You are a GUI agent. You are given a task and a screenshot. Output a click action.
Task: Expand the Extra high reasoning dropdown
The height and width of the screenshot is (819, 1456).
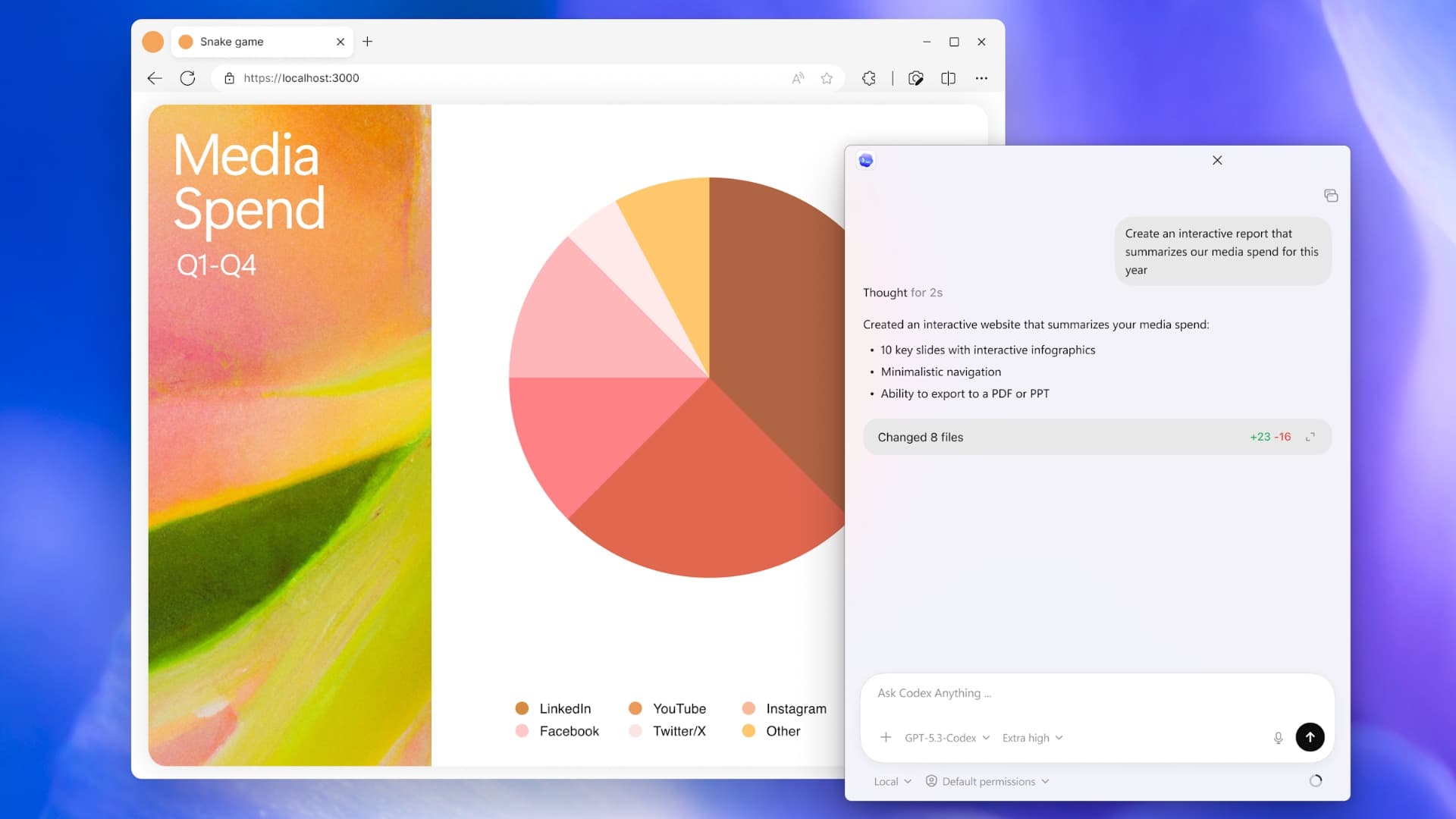coord(1031,737)
